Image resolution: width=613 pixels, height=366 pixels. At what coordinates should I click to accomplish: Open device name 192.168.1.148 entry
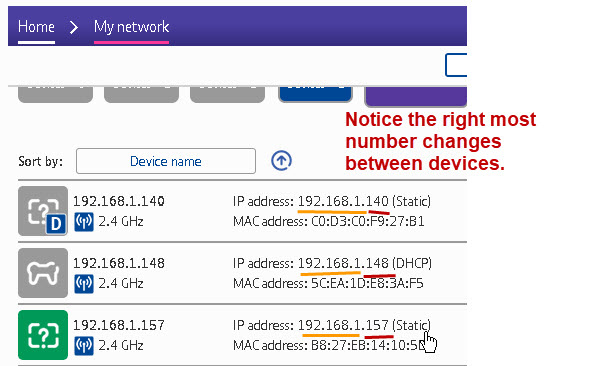click(119, 263)
